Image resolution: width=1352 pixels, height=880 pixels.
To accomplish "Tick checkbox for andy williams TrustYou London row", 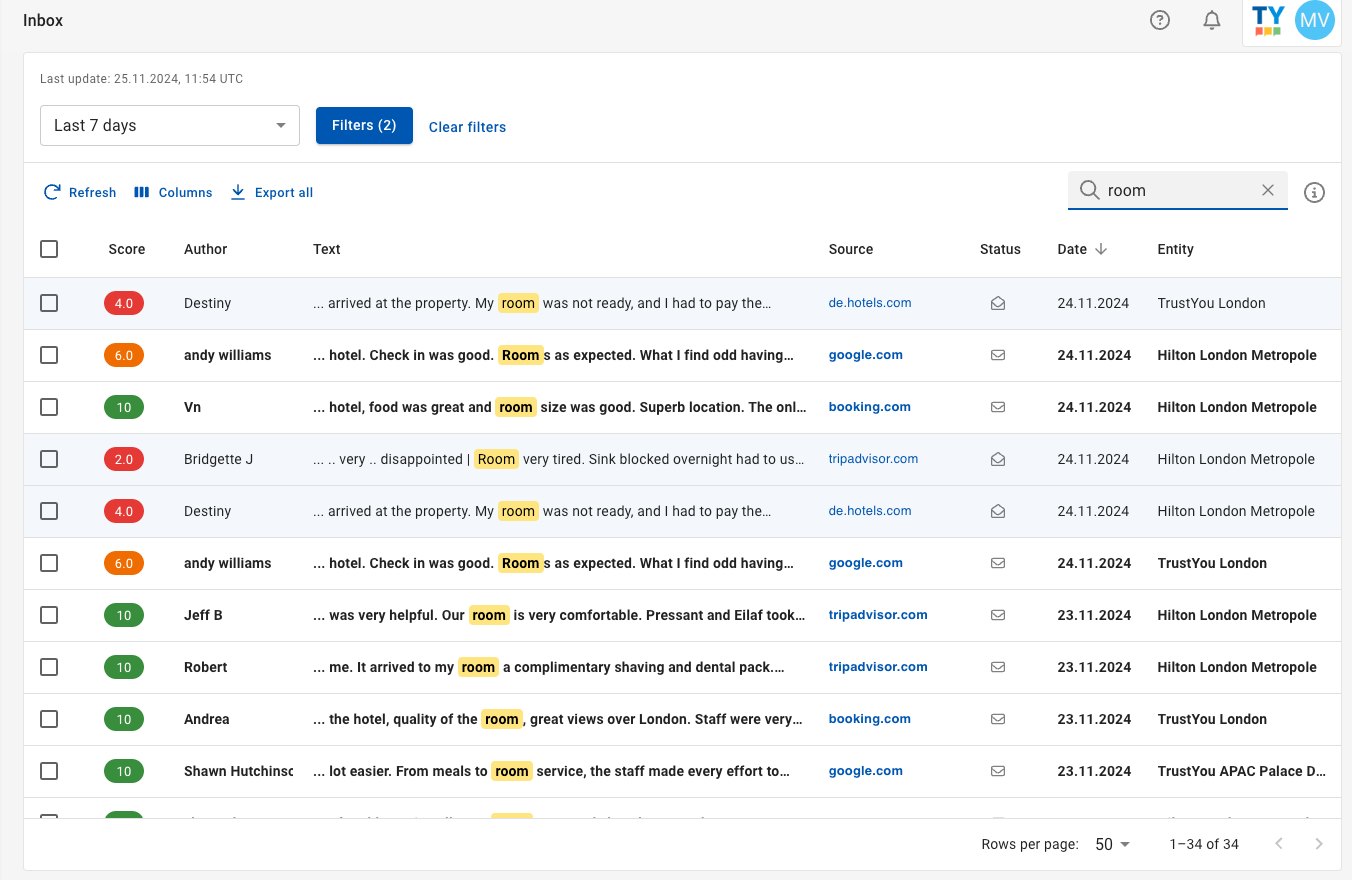I will tap(49, 563).
